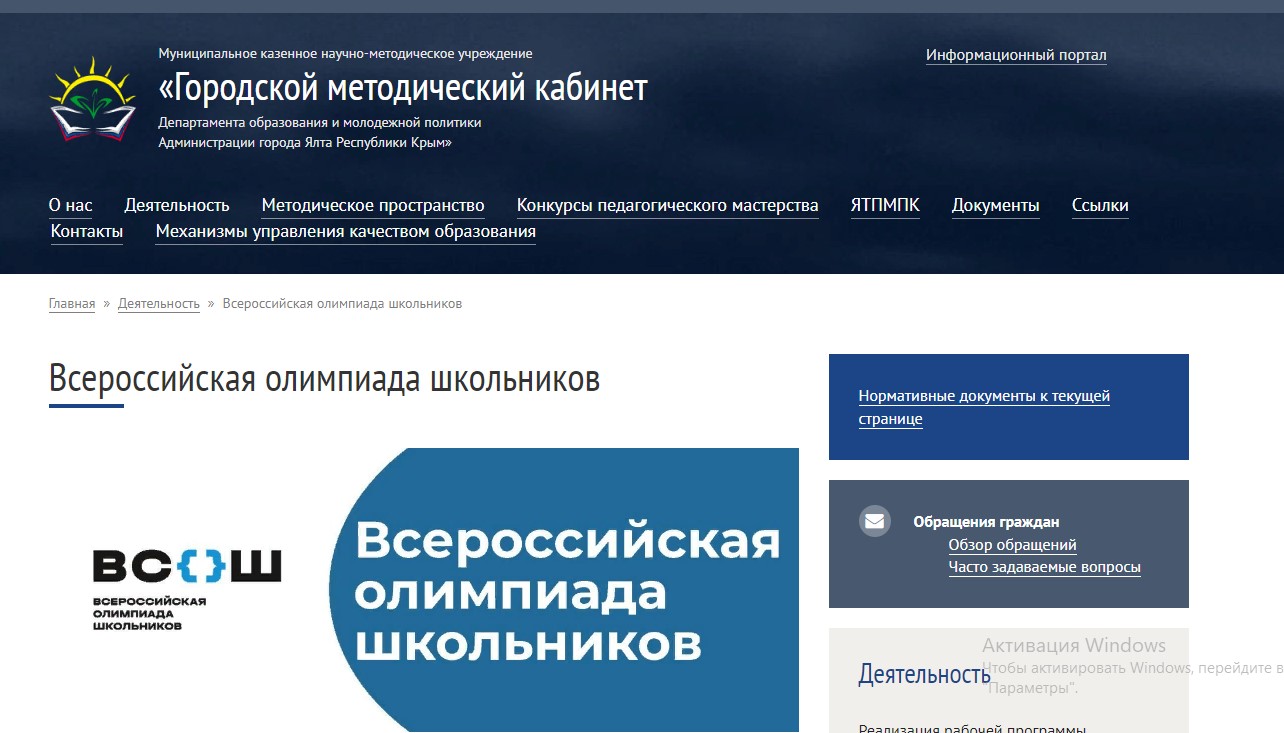Click the ВСОШ logo in banner

click(x=187, y=589)
